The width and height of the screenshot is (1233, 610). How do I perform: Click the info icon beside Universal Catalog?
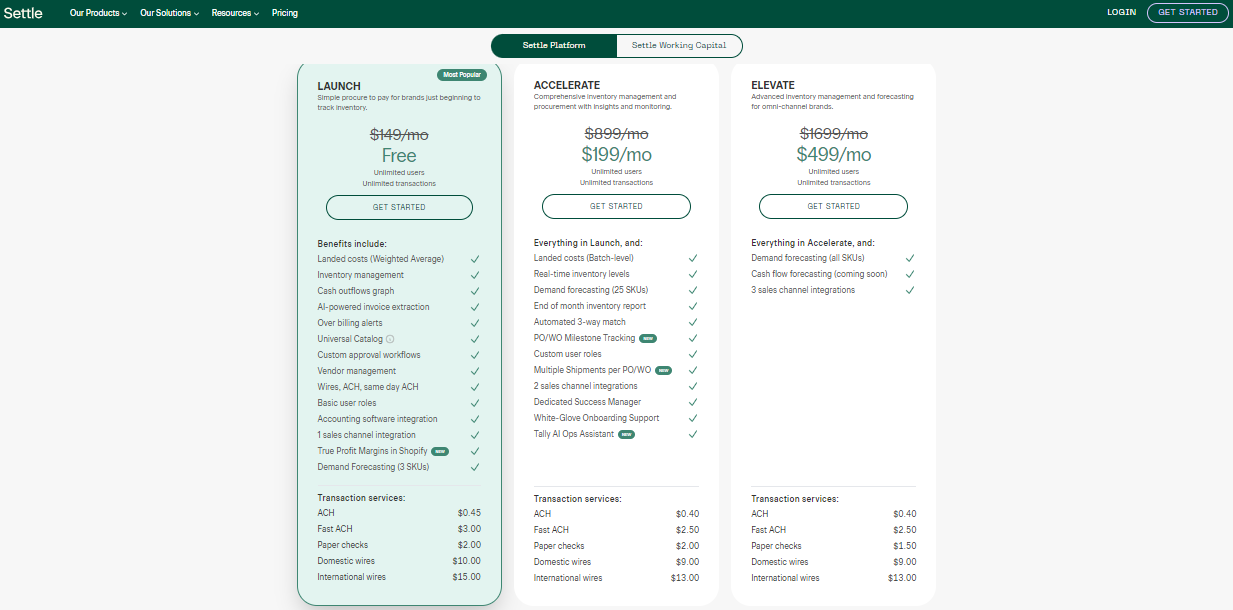coord(390,339)
